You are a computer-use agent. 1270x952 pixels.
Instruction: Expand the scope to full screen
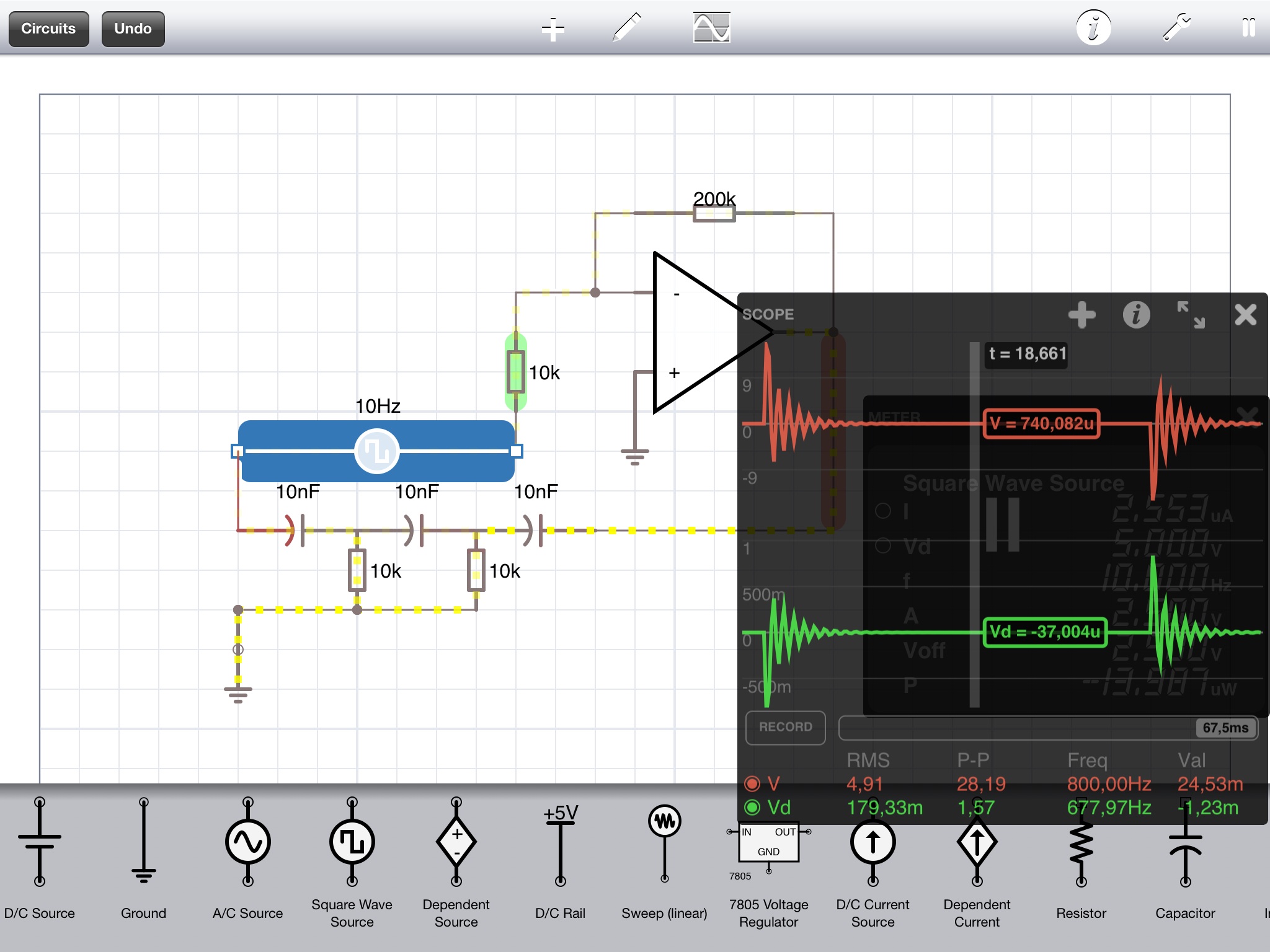pyautogui.click(x=1191, y=315)
